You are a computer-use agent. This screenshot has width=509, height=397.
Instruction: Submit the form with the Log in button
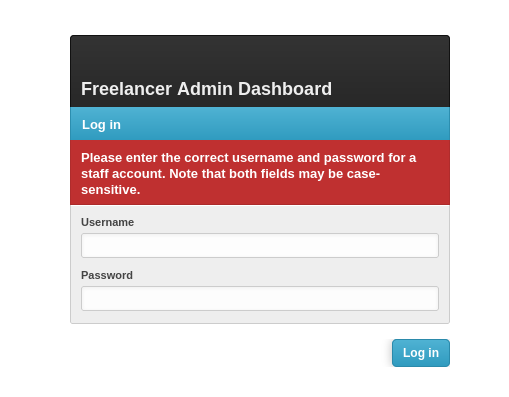(x=421, y=353)
